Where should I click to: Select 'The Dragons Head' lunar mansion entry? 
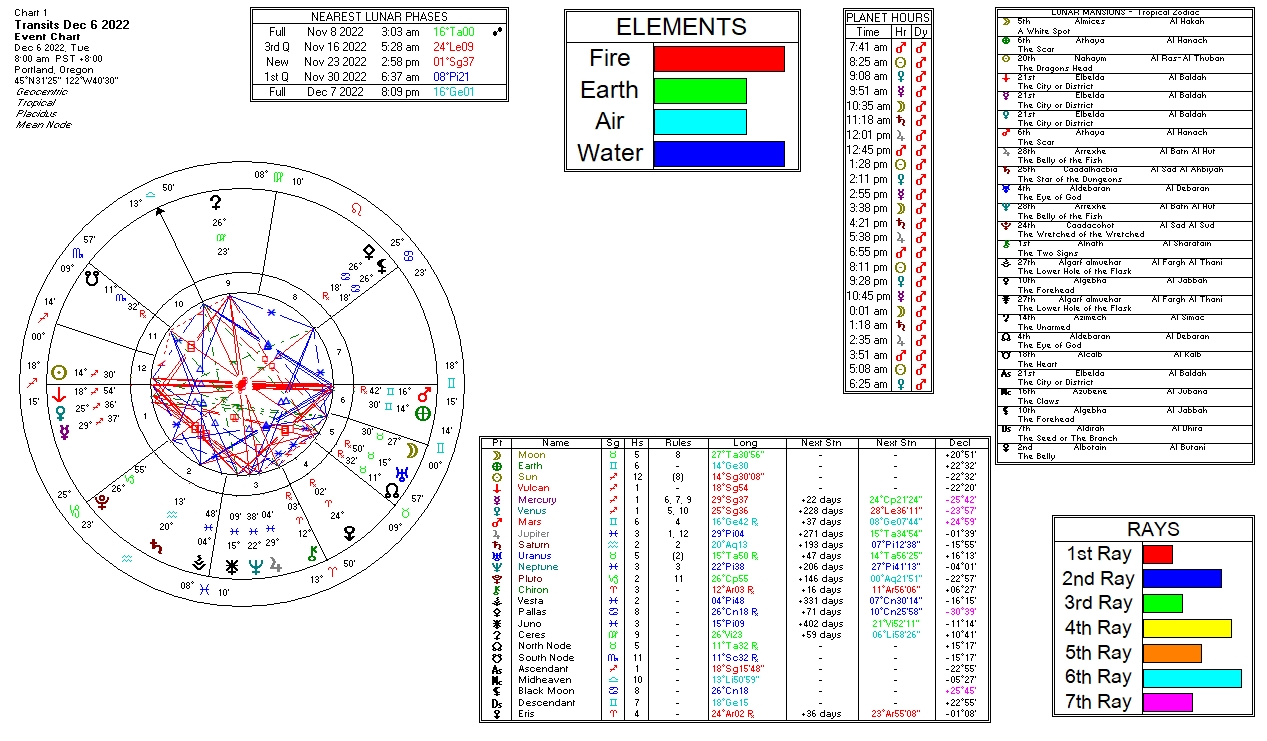point(1056,68)
